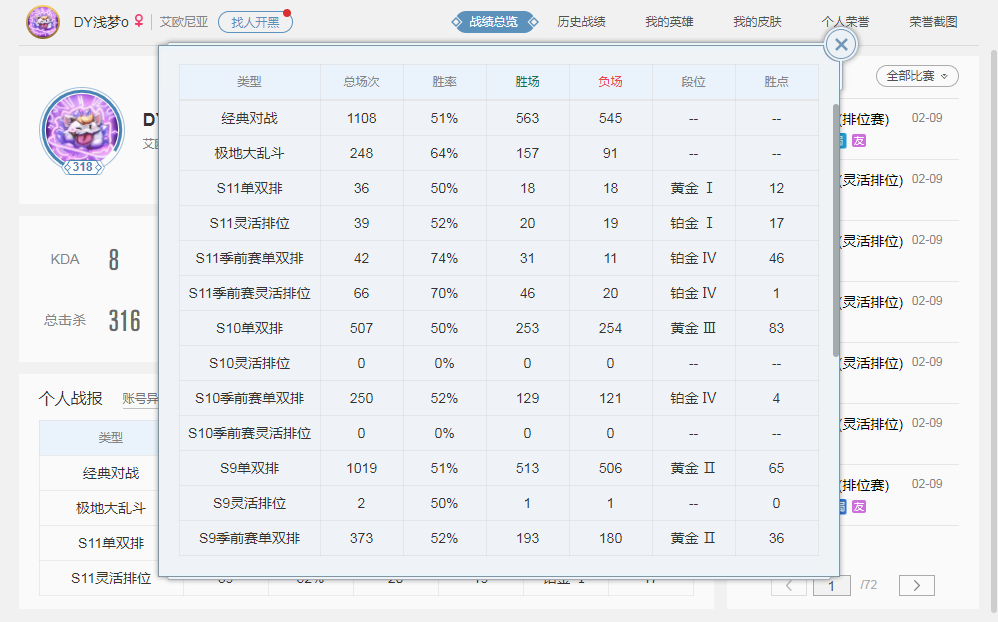This screenshot has width=998, height=622.
Task: Select the S10灵活排位 row
Action: 499,363
